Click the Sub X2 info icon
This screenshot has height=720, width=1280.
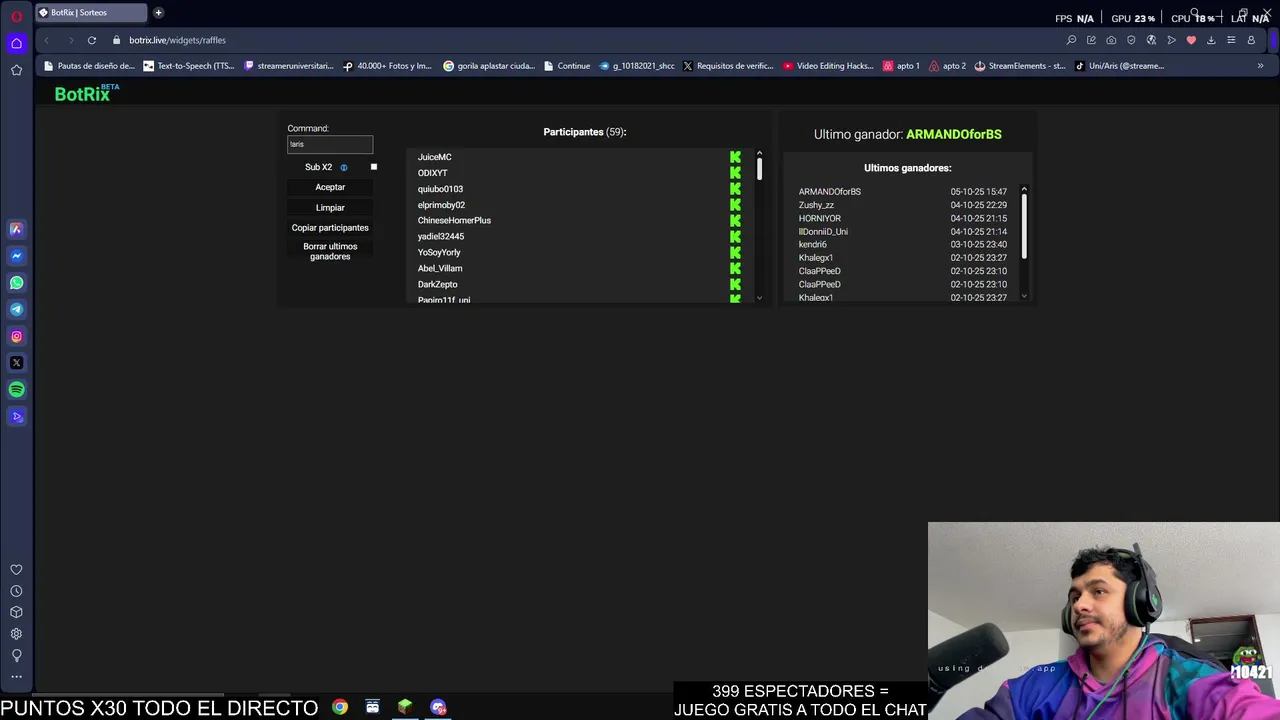pyautogui.click(x=343, y=167)
